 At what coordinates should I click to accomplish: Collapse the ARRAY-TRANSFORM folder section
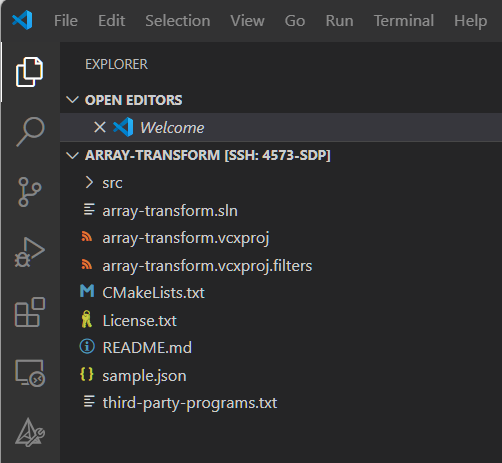point(72,155)
